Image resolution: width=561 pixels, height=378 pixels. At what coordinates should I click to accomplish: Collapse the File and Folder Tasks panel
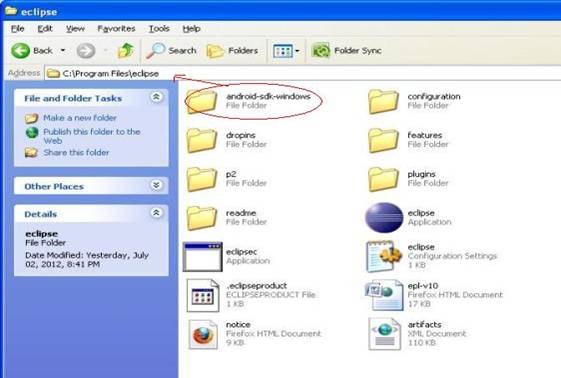(x=156, y=97)
